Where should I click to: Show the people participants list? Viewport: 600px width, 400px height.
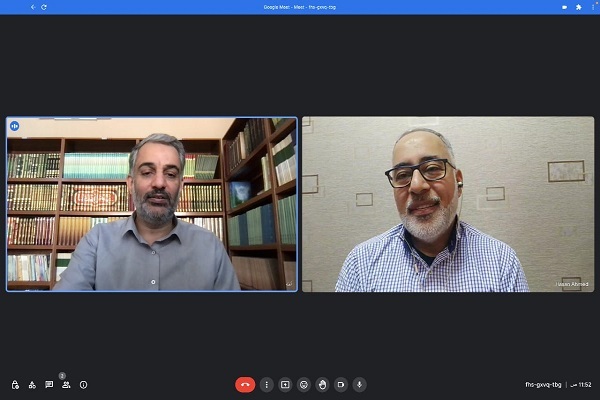[x=65, y=384]
